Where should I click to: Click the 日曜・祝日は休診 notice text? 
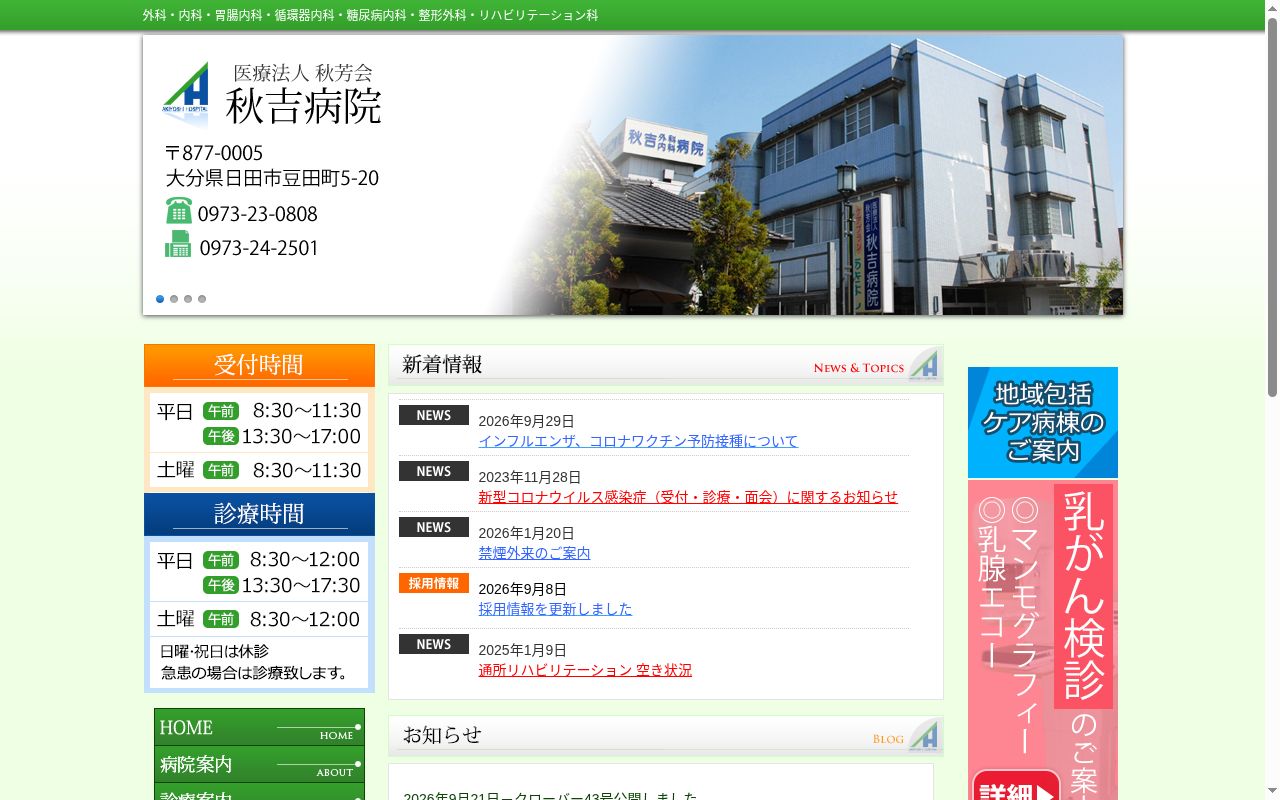pyautogui.click(x=214, y=651)
